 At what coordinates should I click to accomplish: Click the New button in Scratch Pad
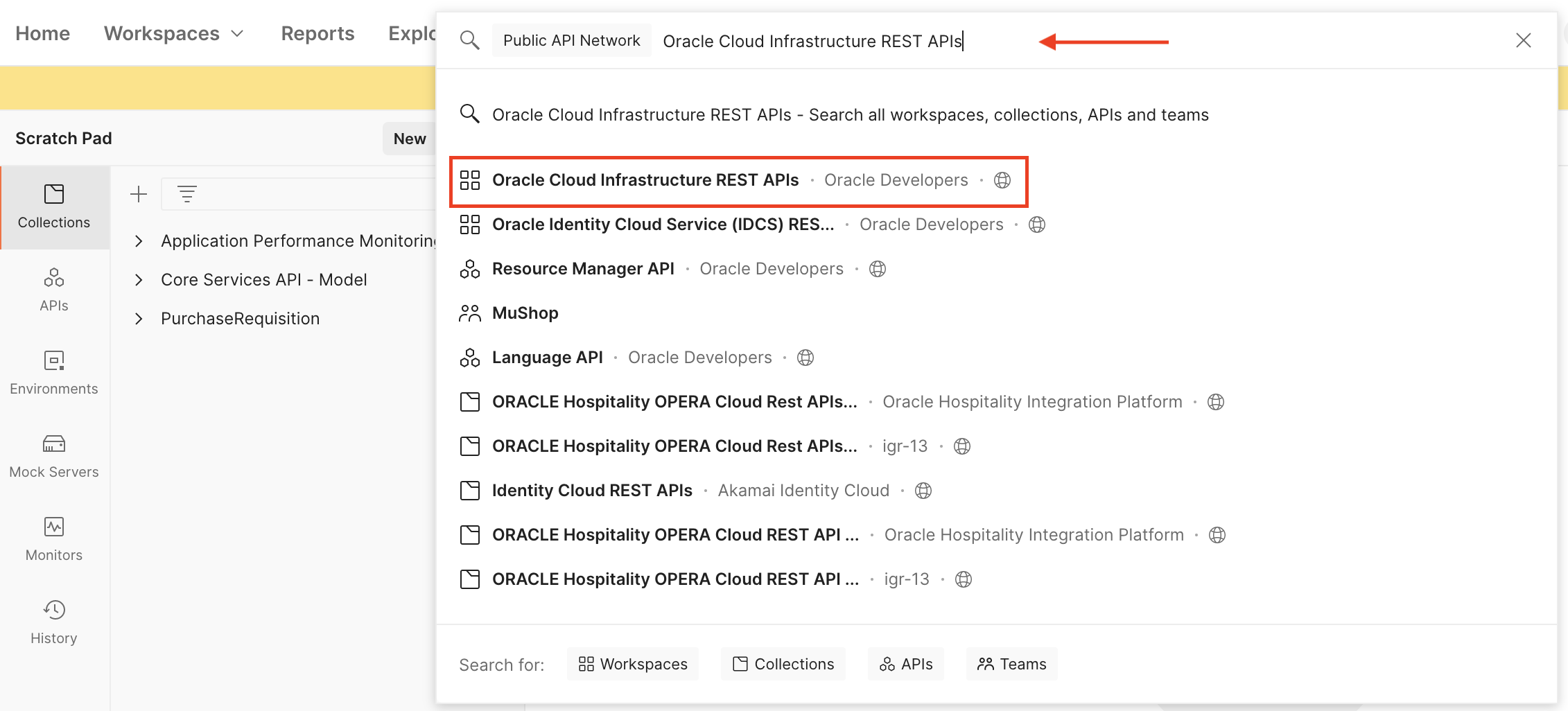(x=409, y=139)
